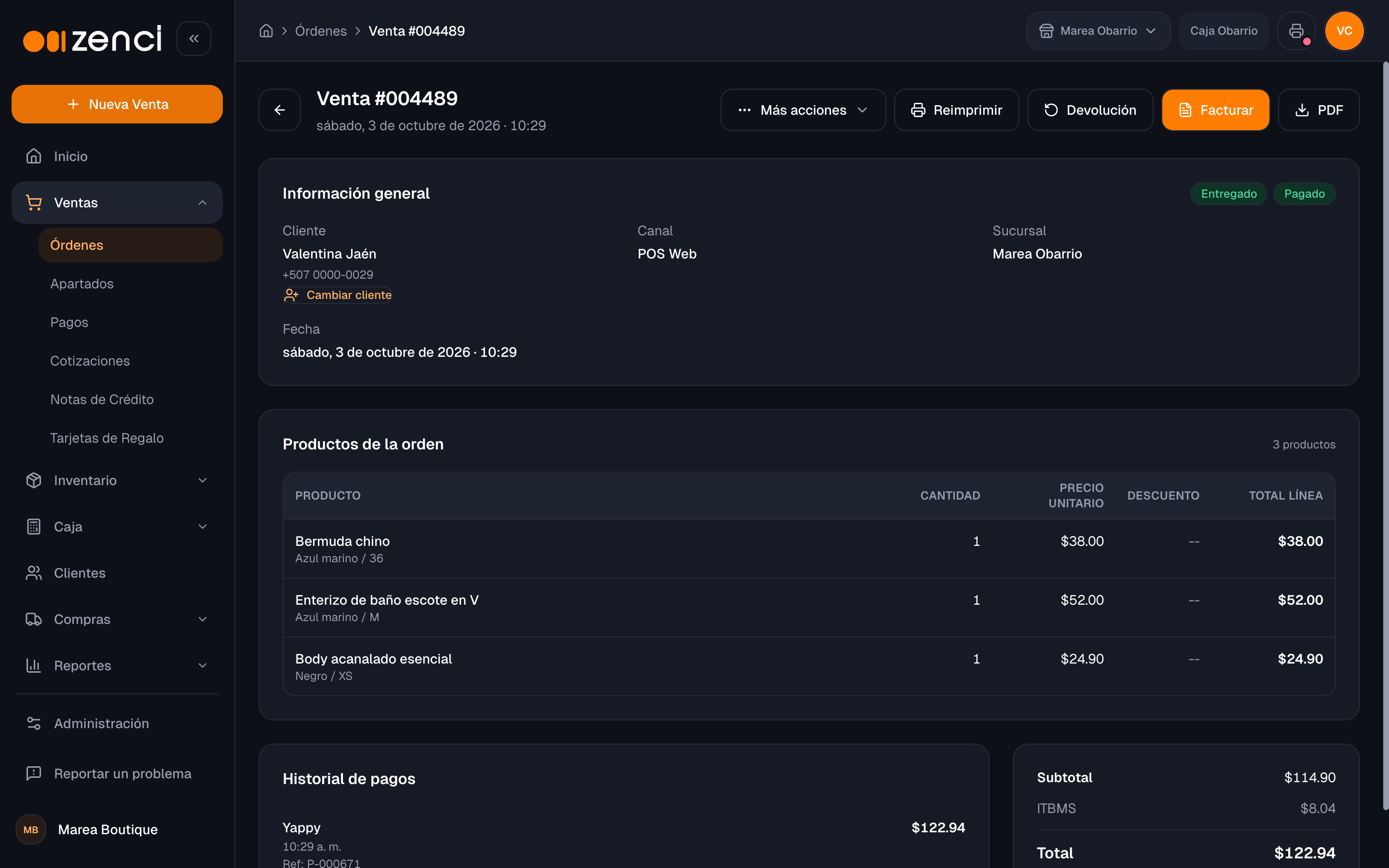The width and height of the screenshot is (1389, 868).
Task: Click the Administración sliders icon
Action: point(34,723)
